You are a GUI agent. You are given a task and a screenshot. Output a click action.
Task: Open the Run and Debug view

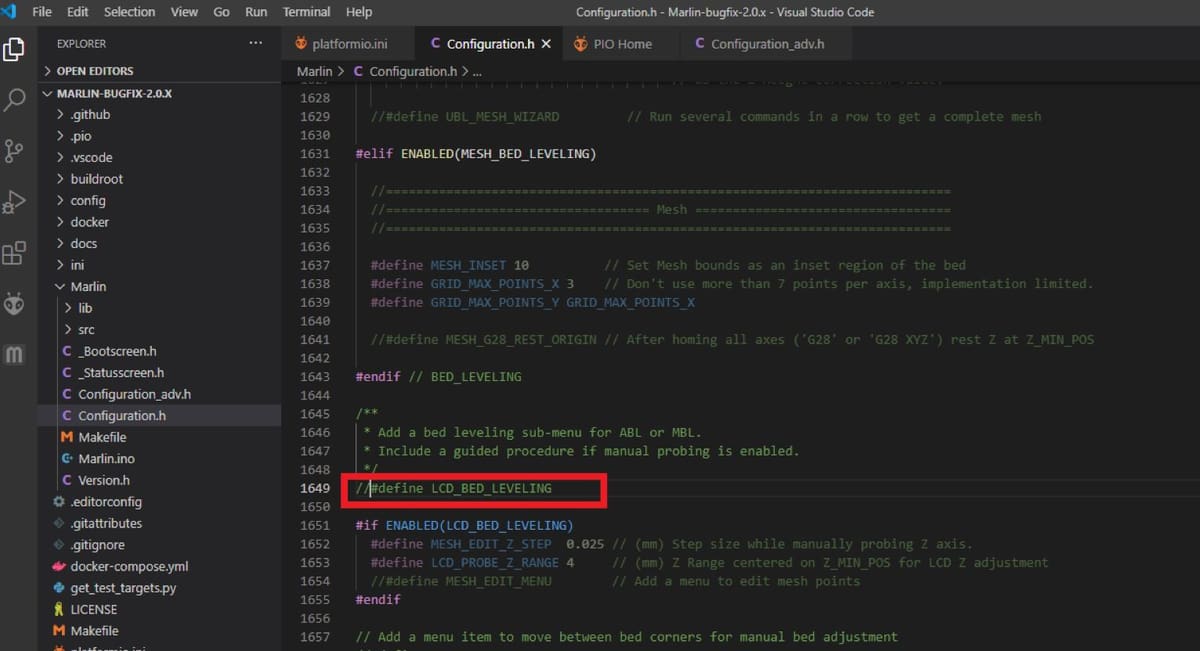point(15,202)
